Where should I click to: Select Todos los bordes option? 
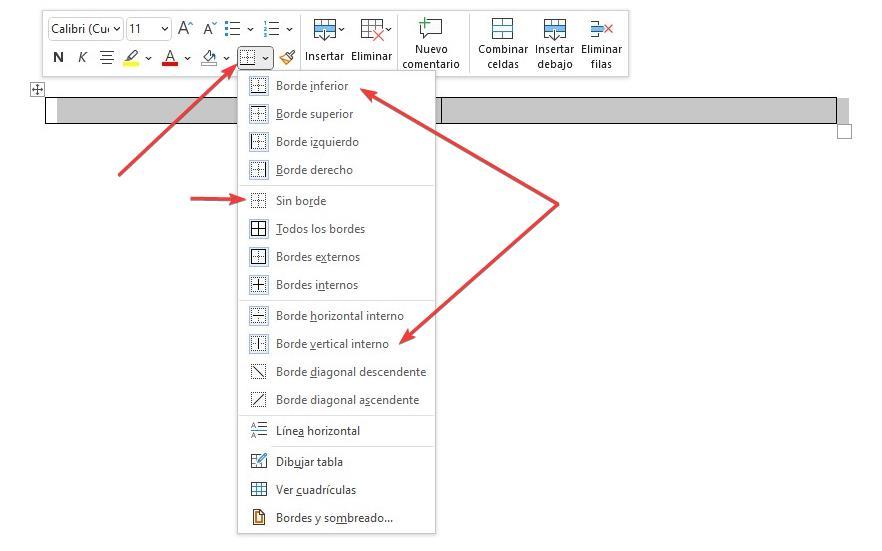(x=336, y=229)
